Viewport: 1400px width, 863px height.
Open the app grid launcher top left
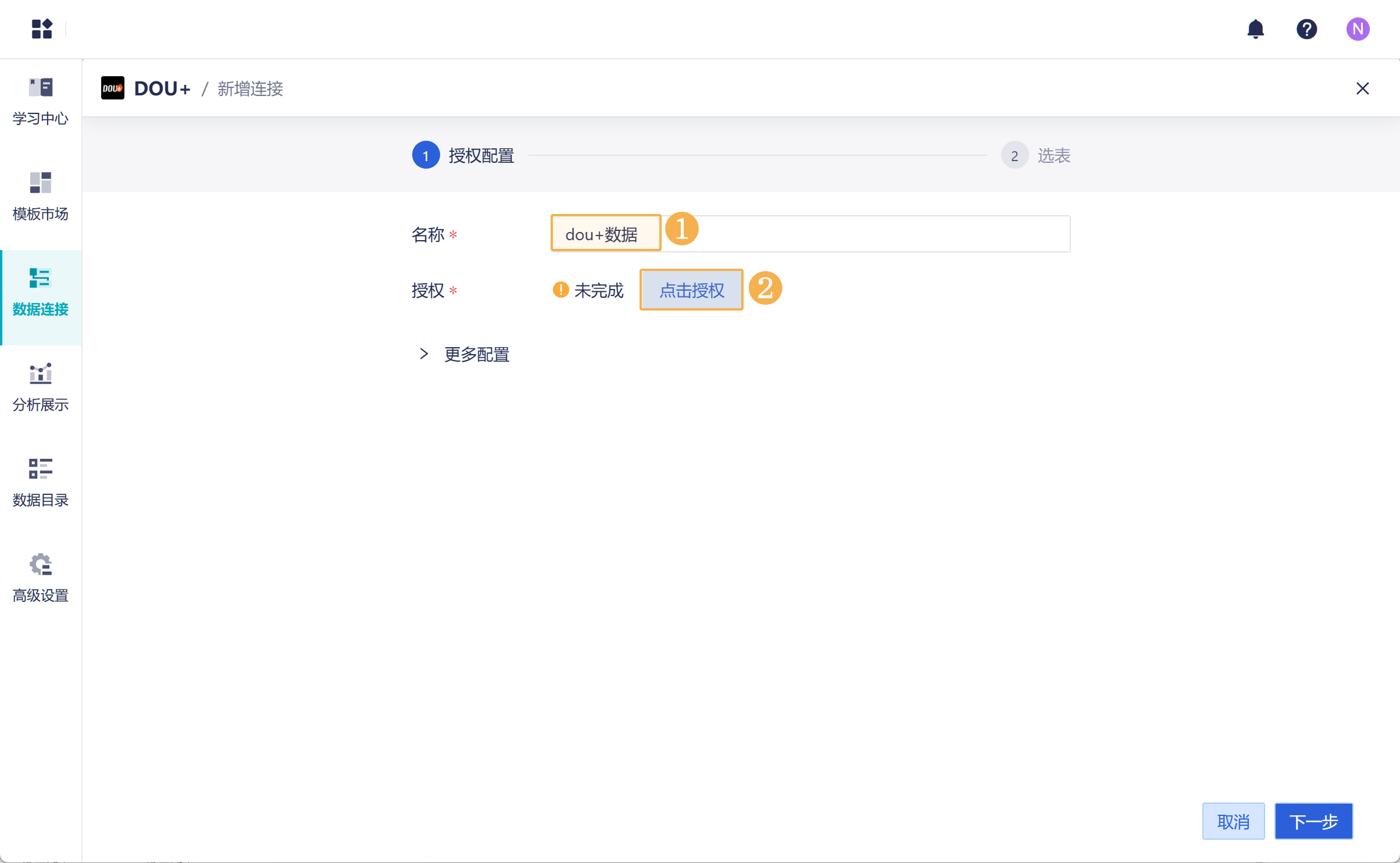(42, 29)
